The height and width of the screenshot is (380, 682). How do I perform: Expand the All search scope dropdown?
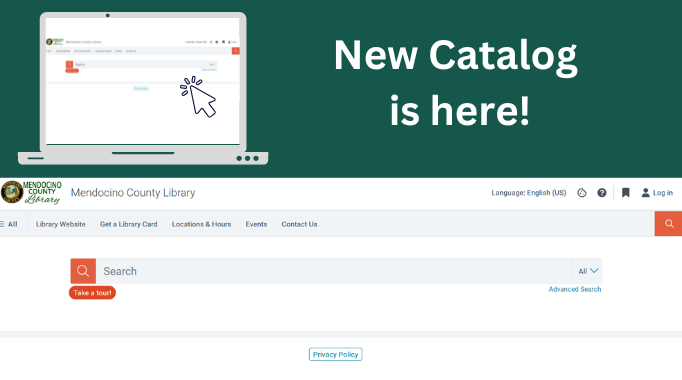[588, 271]
